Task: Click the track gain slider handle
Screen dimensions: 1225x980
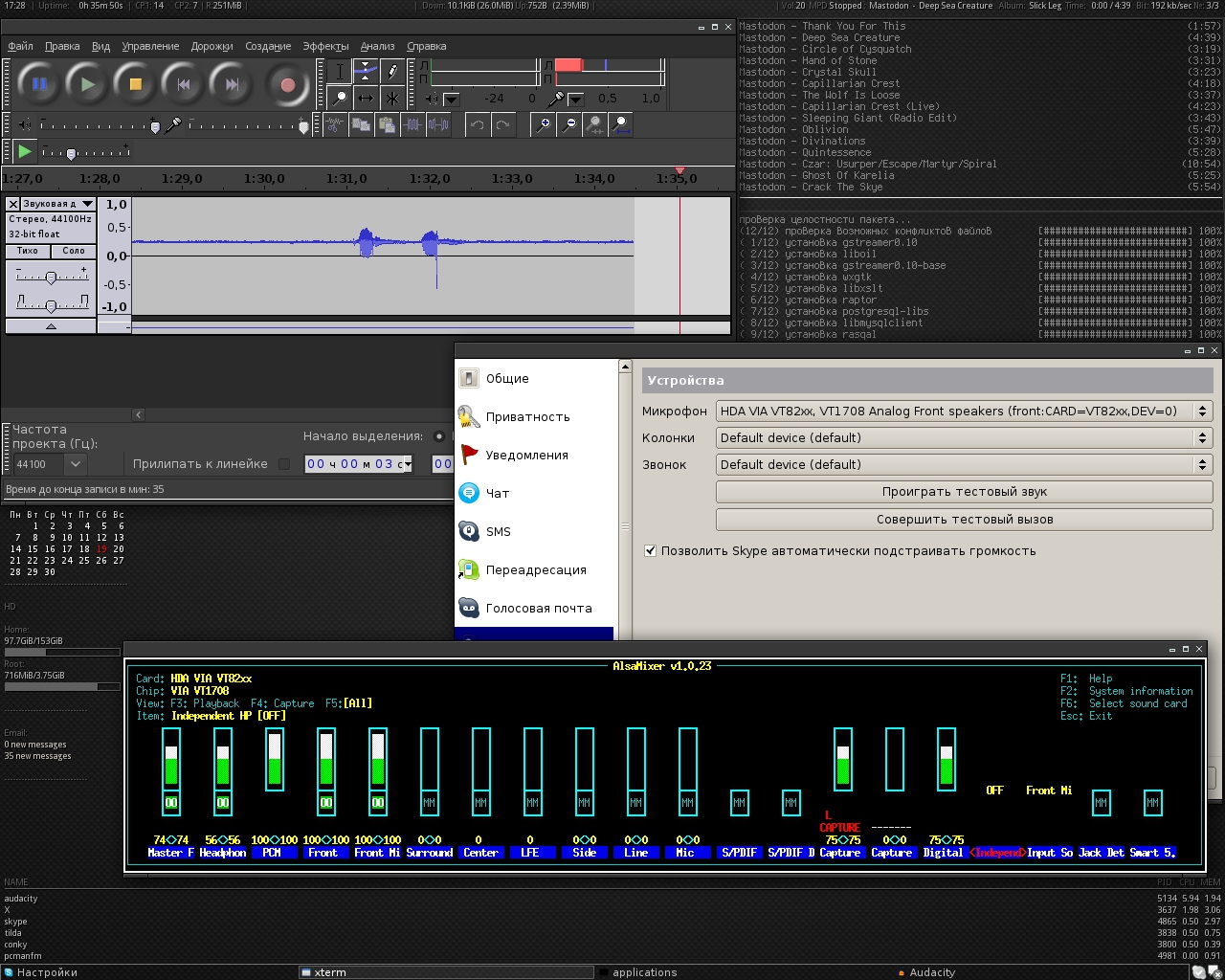Action: point(51,278)
